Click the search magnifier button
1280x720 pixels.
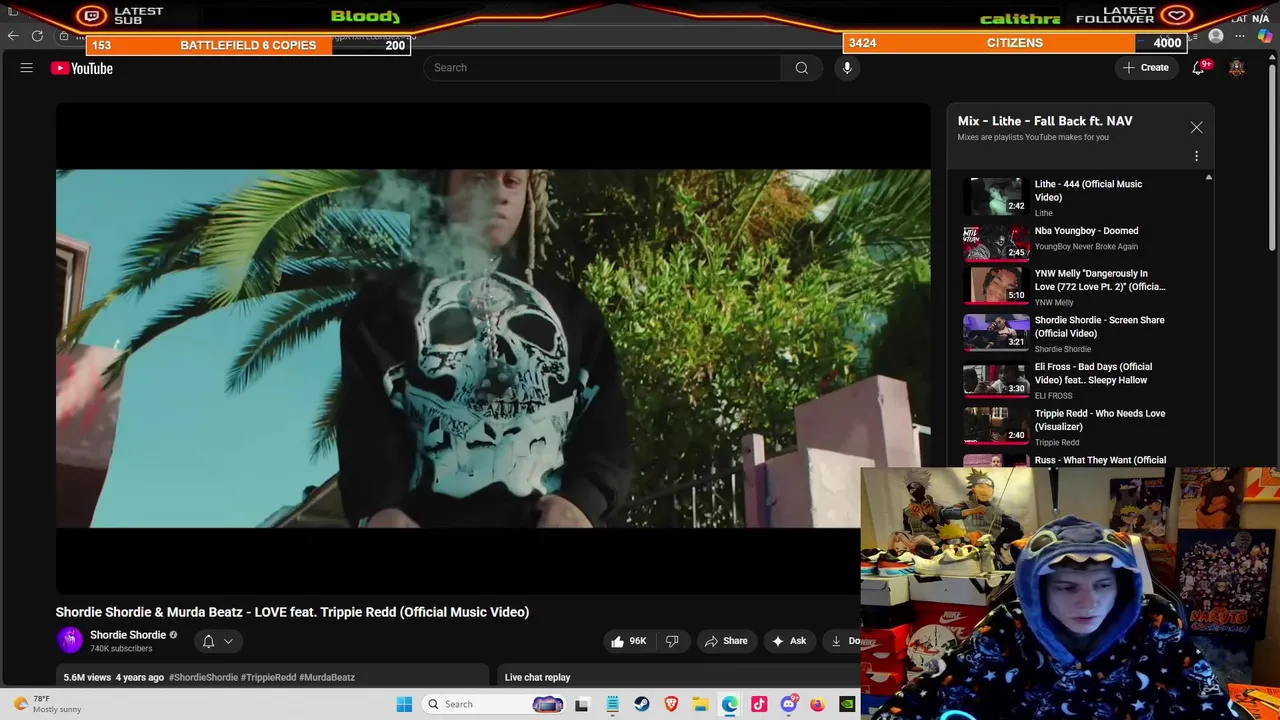(x=801, y=68)
